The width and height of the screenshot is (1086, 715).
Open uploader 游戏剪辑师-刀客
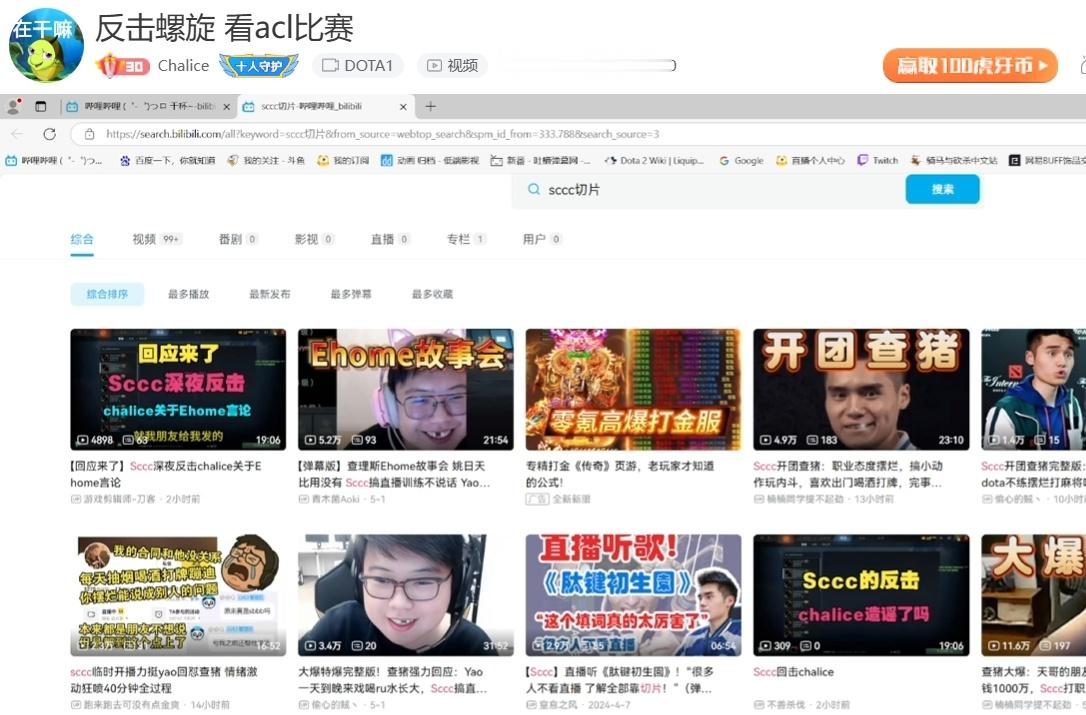tap(119, 499)
